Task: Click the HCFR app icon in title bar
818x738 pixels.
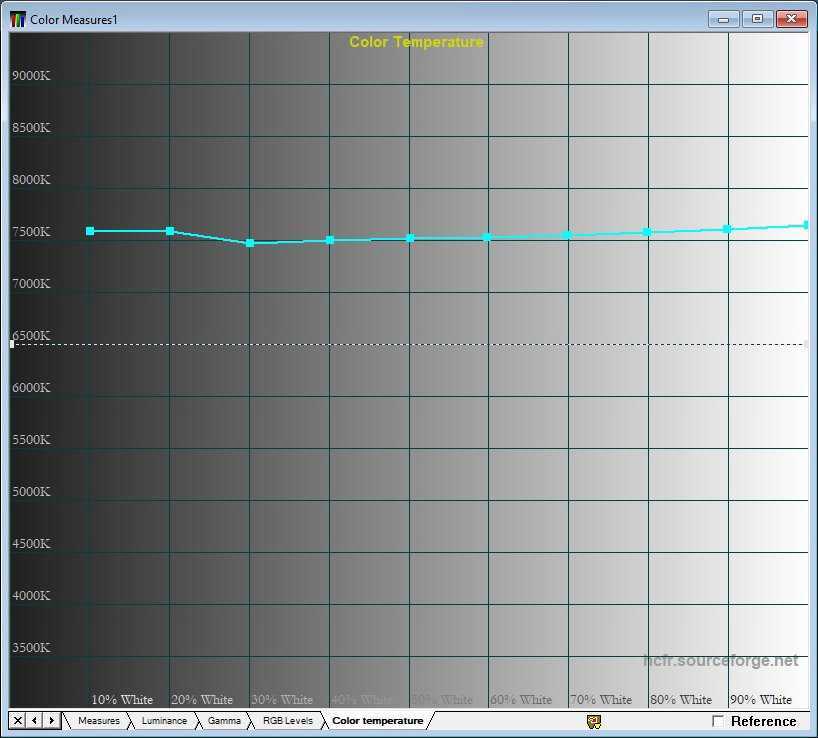Action: [x=18, y=19]
